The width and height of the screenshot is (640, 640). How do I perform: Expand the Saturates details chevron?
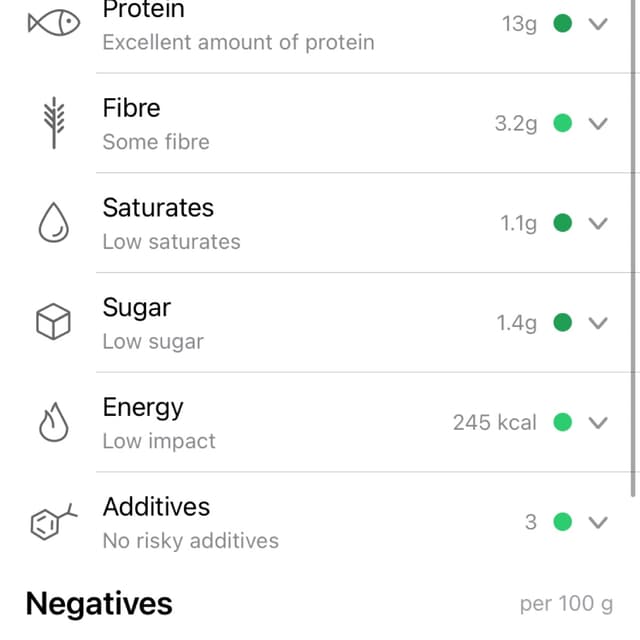pyautogui.click(x=598, y=223)
